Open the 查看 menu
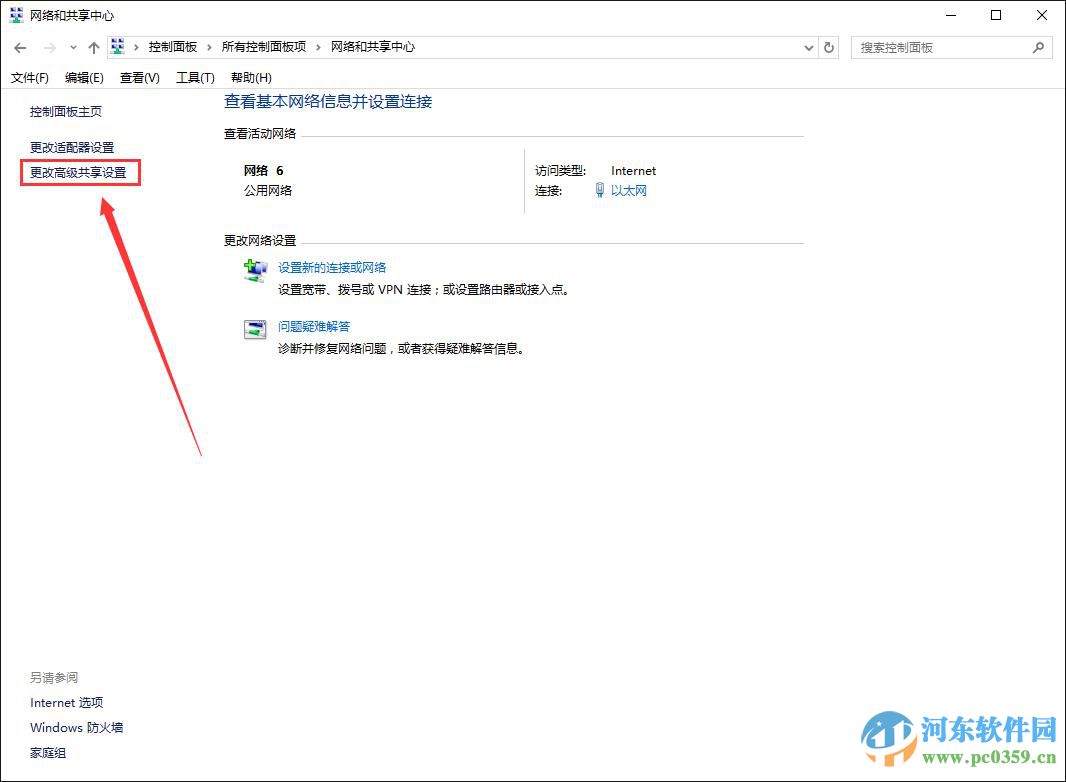The image size is (1066, 782). coord(139,77)
